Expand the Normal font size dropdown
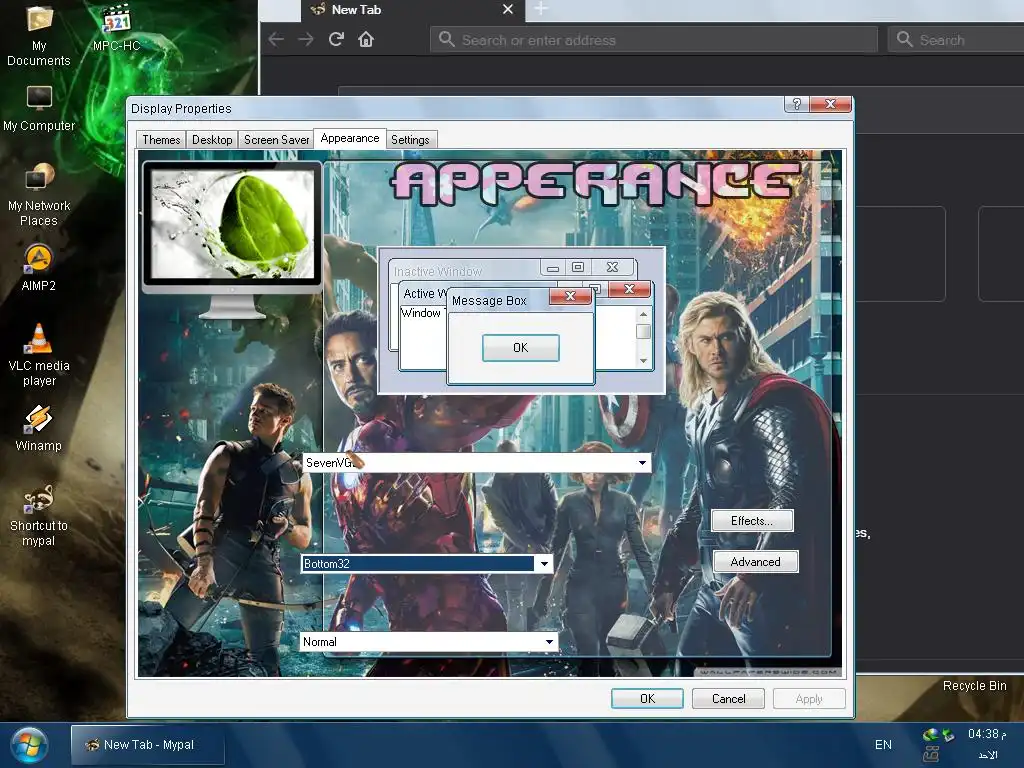This screenshot has height=768, width=1024. click(x=549, y=642)
